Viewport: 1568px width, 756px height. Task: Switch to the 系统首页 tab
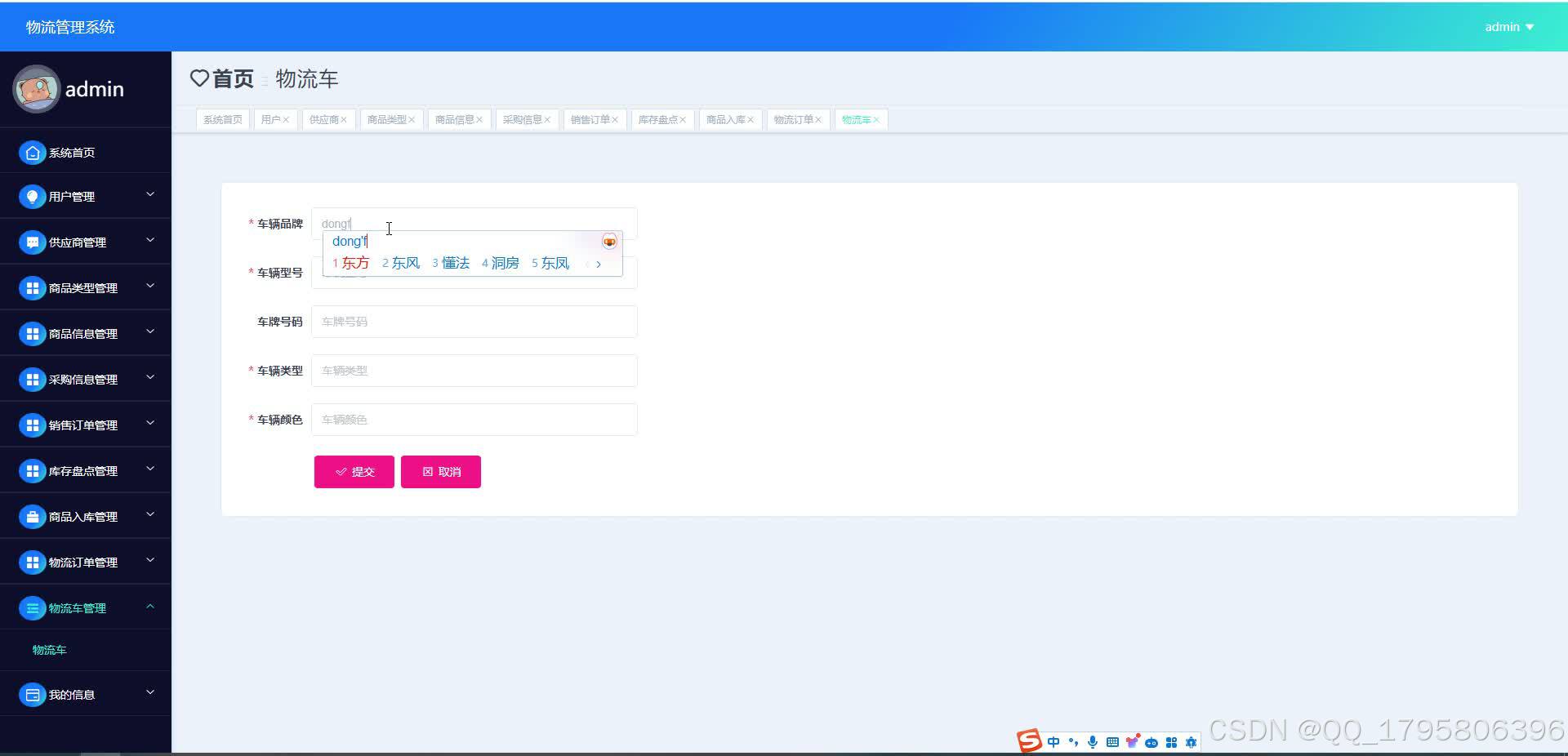[223, 120]
